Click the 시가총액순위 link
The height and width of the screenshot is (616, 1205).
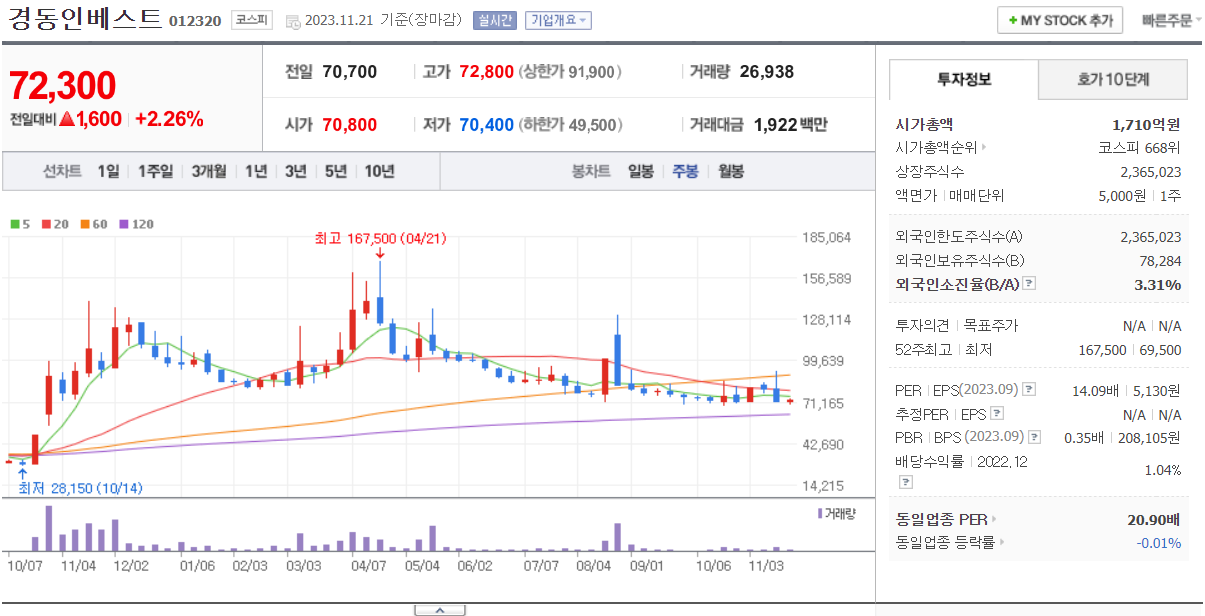pyautogui.click(x=937, y=148)
